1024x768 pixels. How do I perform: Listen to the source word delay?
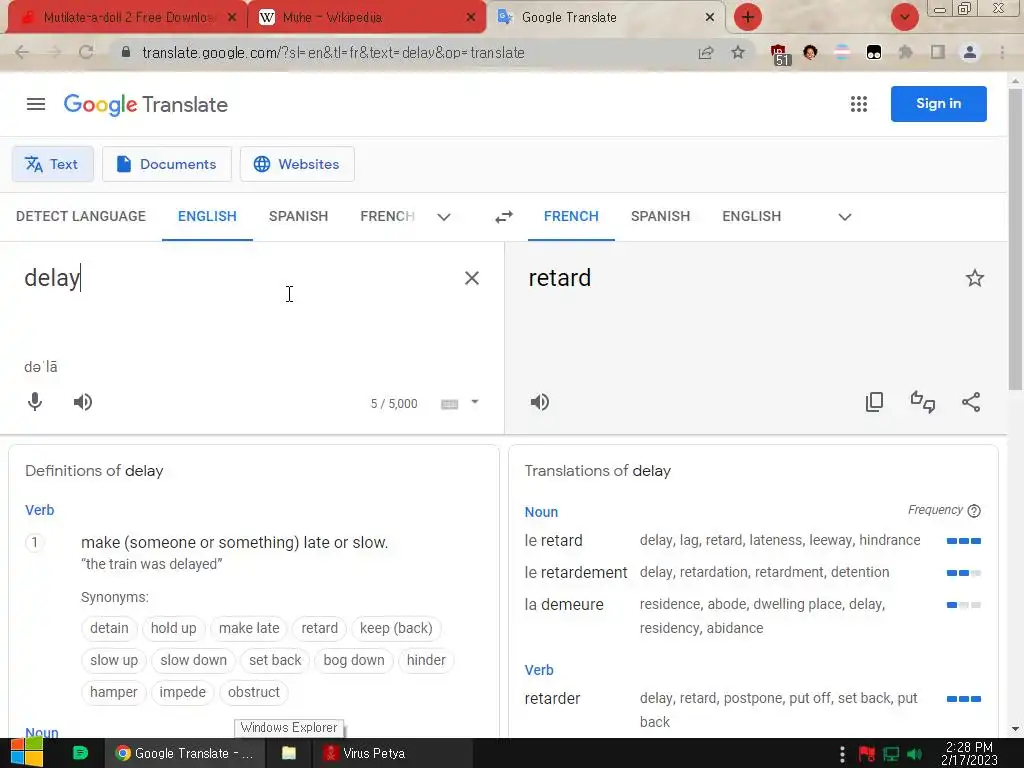83,402
